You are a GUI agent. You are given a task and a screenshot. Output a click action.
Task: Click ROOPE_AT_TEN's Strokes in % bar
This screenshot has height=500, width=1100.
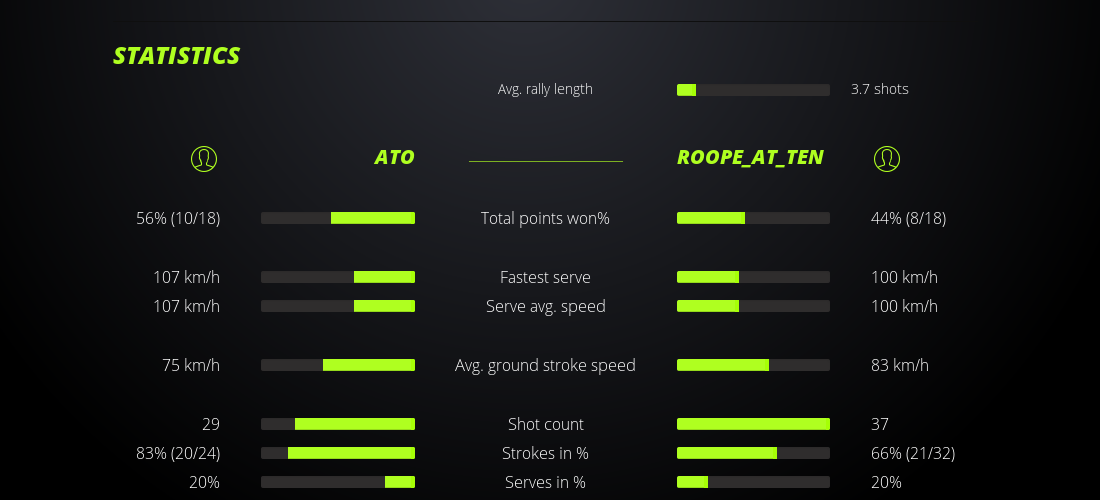point(753,453)
